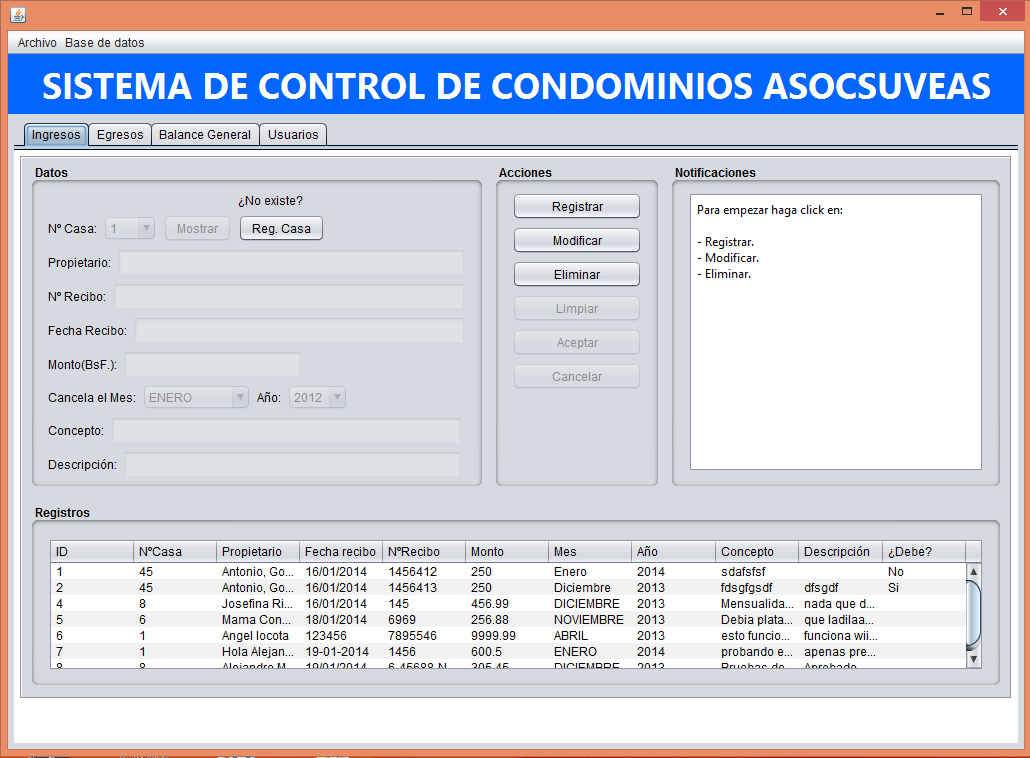Image resolution: width=1030 pixels, height=758 pixels.
Task: Click the ABRIL month cell
Action: tap(591, 636)
